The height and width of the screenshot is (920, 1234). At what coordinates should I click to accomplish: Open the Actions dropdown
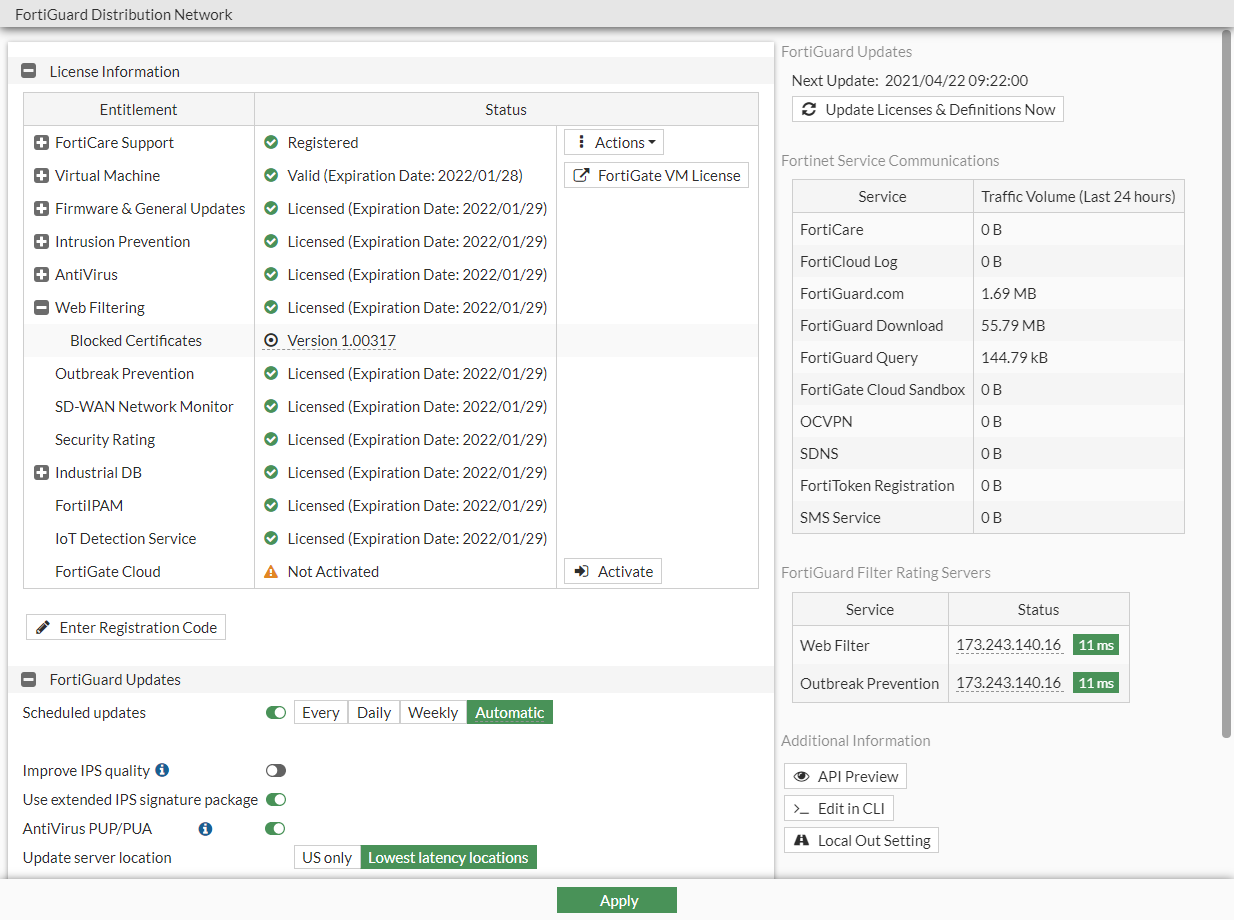(613, 141)
